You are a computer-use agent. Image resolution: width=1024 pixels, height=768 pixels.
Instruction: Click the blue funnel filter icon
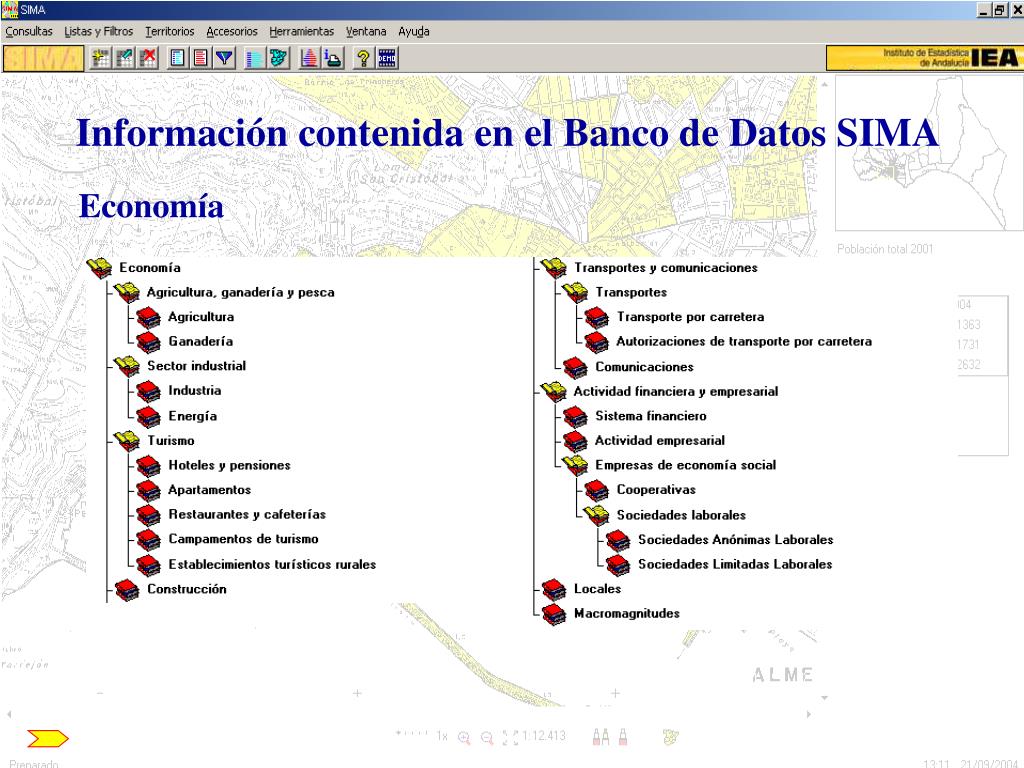point(225,58)
